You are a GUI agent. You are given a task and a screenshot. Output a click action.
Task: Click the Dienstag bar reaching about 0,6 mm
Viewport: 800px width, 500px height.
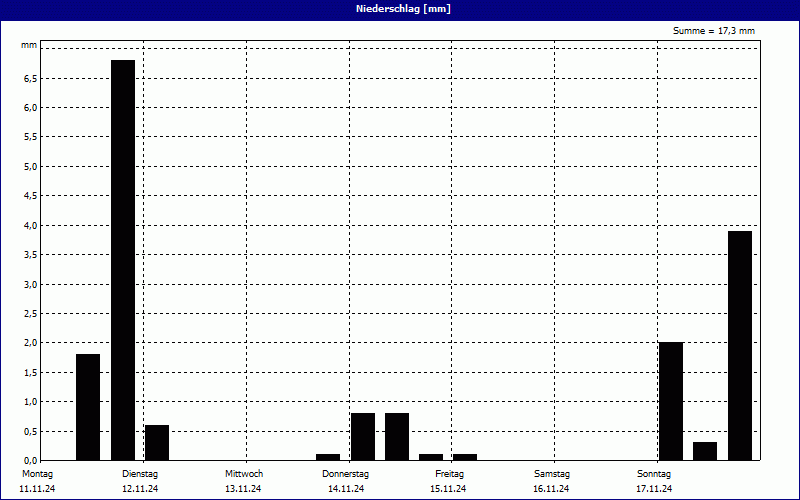click(x=157, y=443)
